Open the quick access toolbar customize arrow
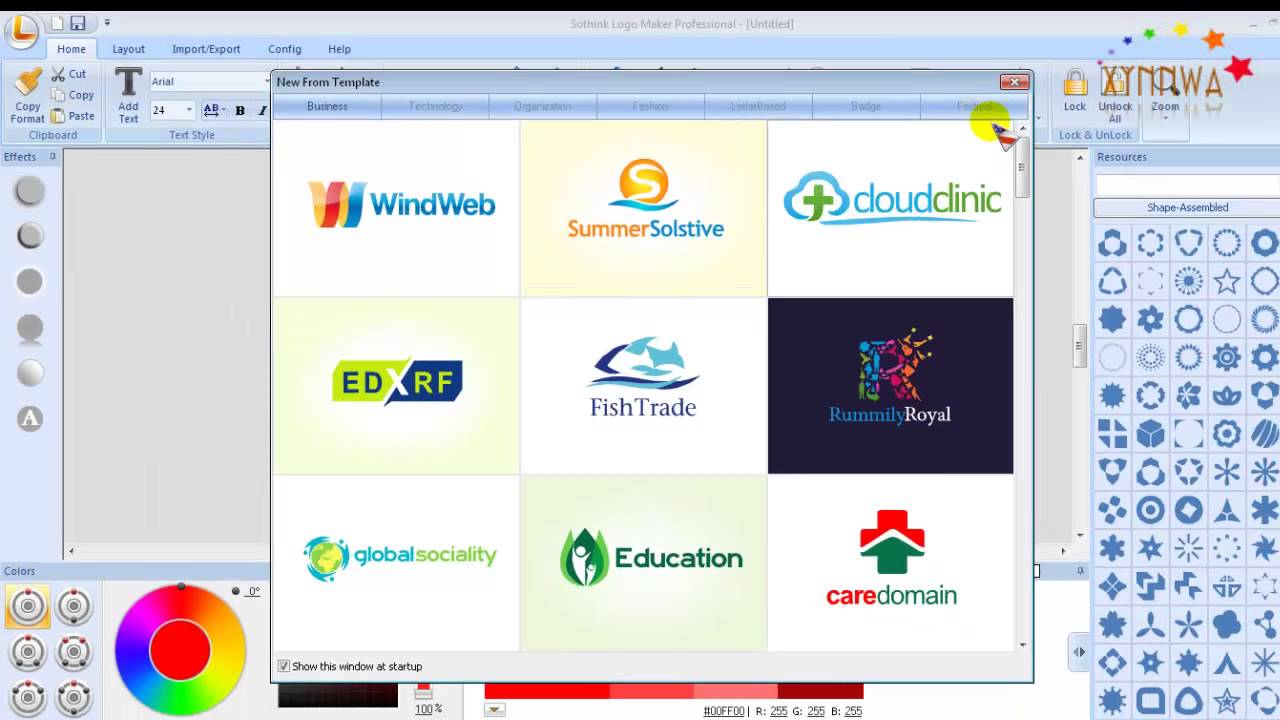 point(107,23)
